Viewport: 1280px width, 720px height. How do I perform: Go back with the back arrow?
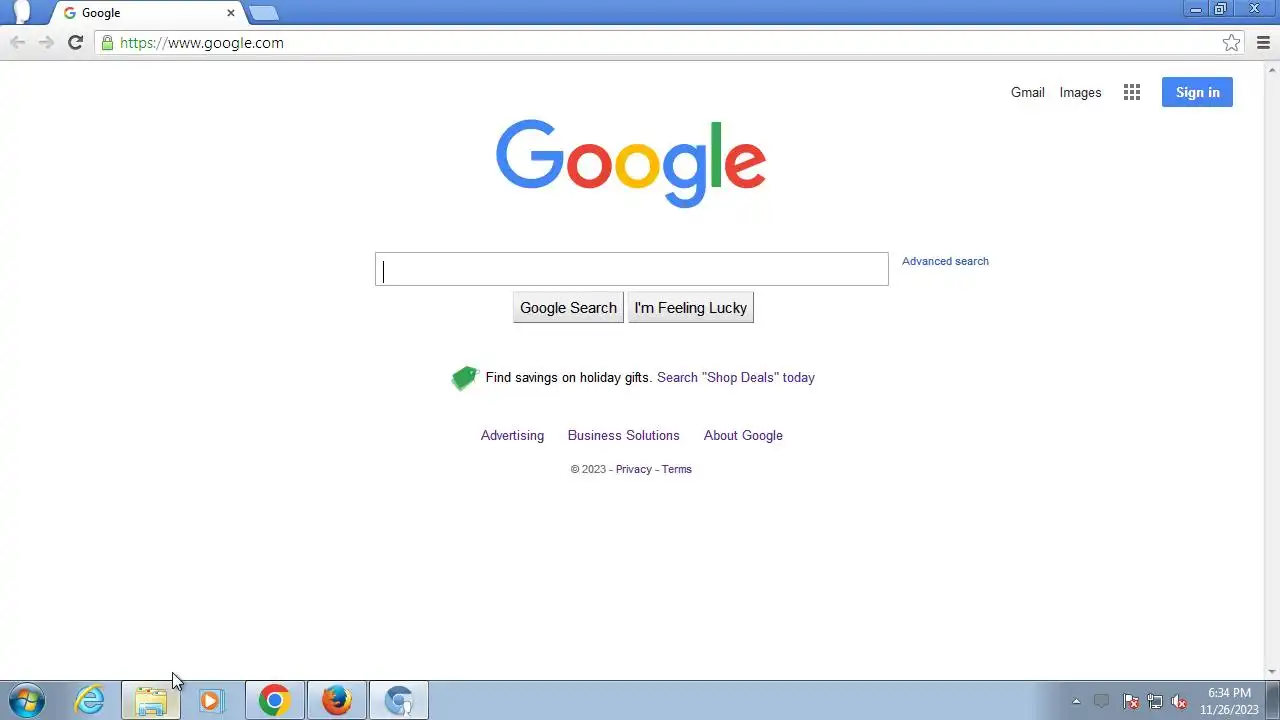17,42
